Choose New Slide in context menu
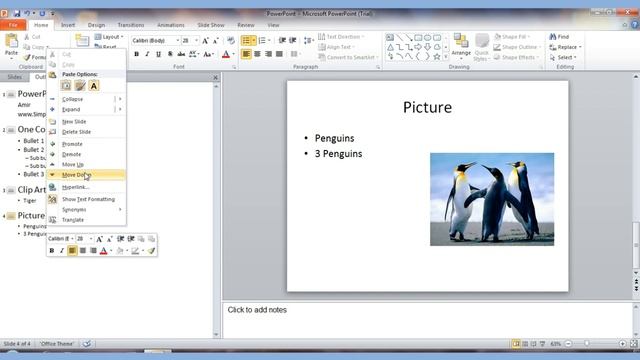 (86, 122)
